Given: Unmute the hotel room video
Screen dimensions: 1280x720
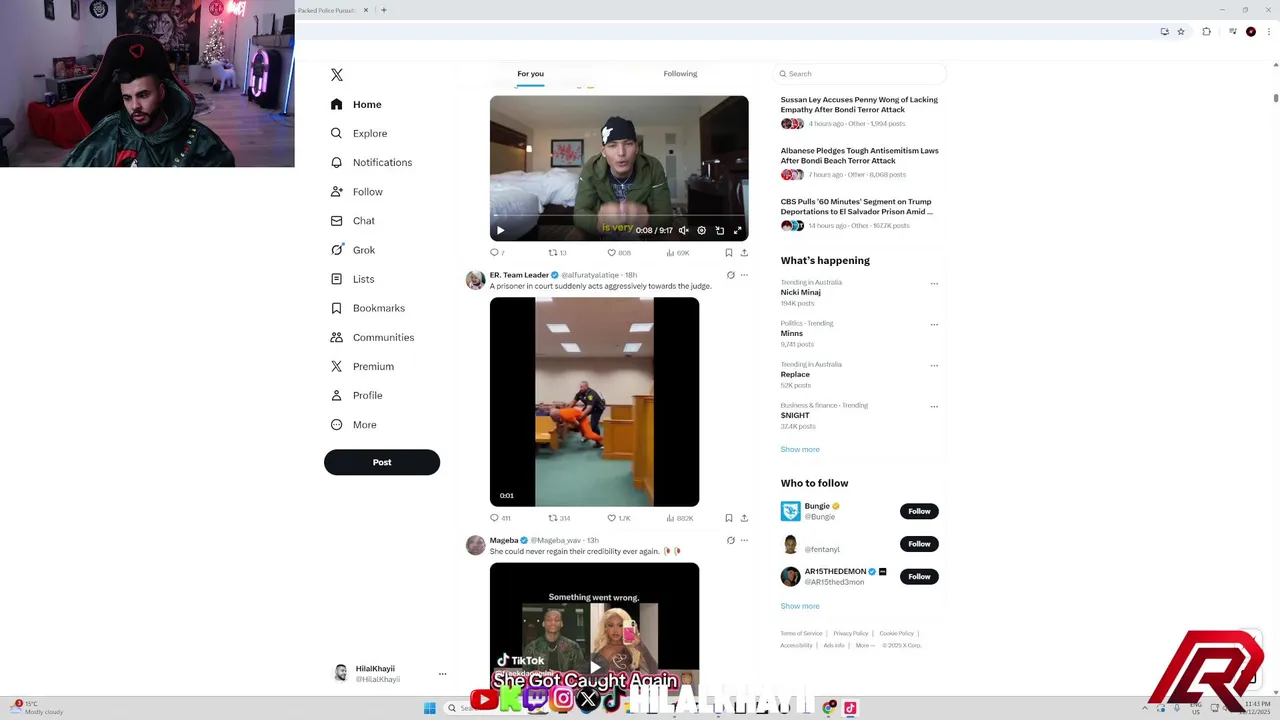Looking at the screenshot, I should pyautogui.click(x=684, y=230).
